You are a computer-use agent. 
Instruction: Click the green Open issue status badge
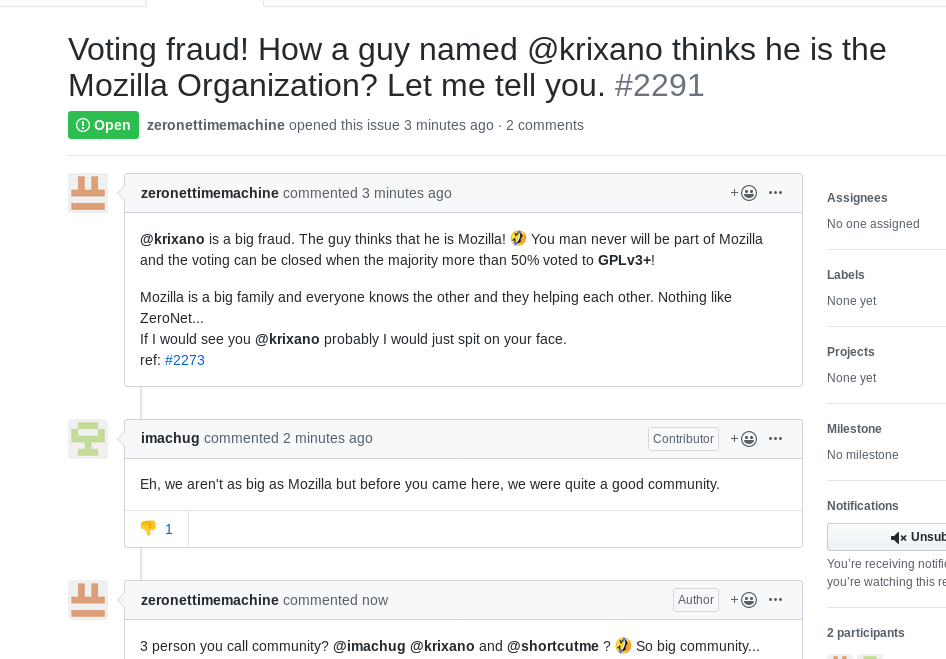(x=103, y=125)
